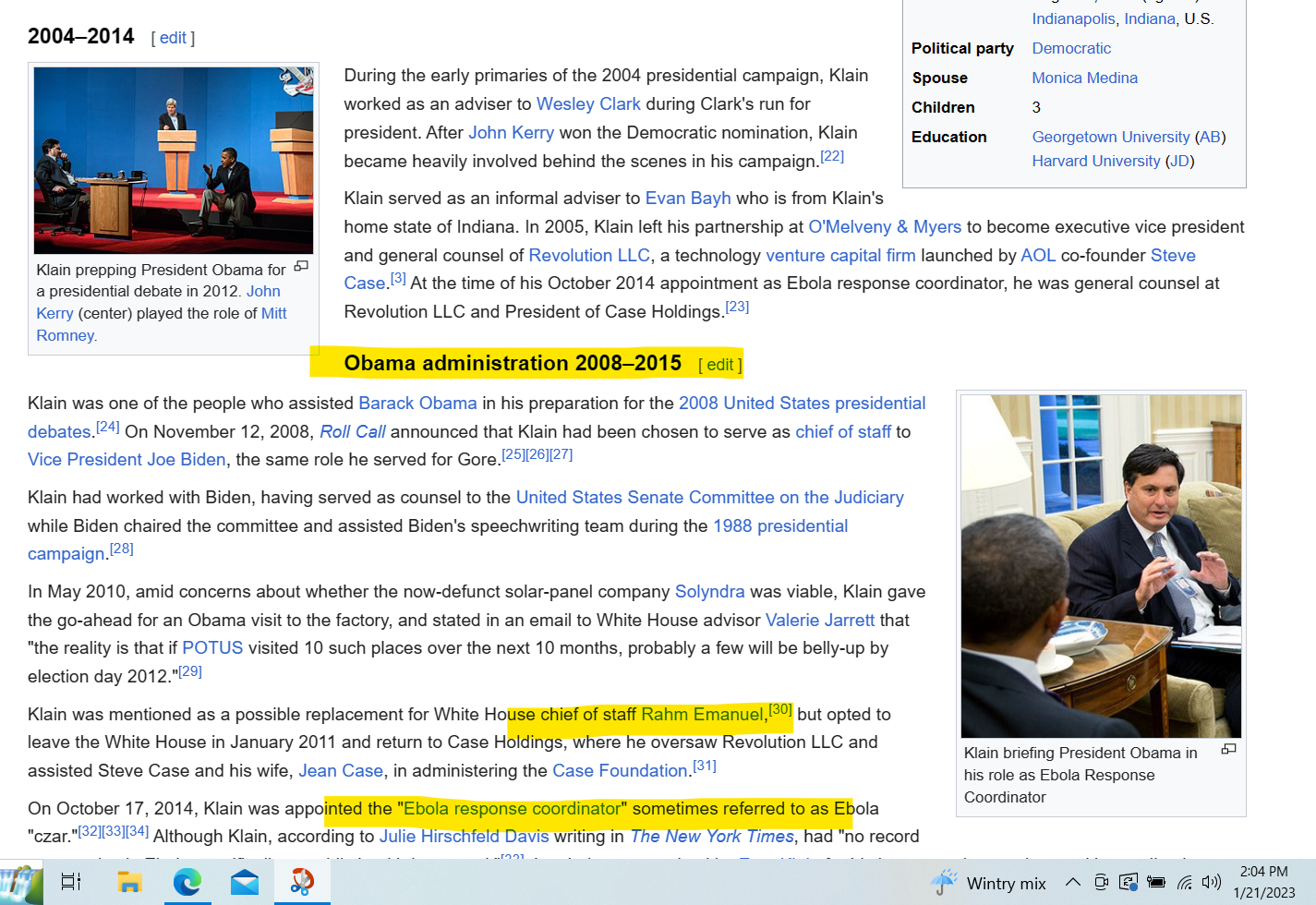Follow the venture capital firm link
Screen dimensions: 1316x905
tap(840, 255)
